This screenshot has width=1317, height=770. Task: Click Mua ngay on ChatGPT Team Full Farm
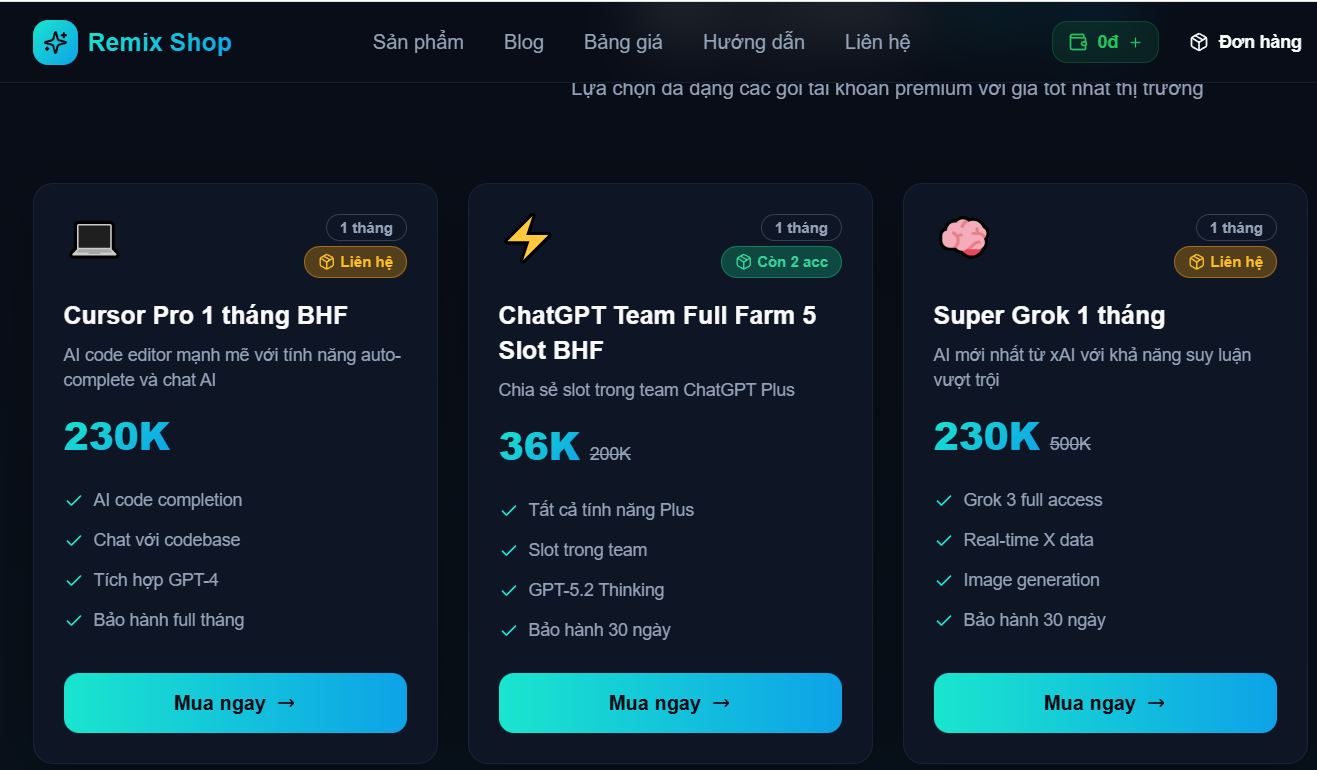click(670, 703)
